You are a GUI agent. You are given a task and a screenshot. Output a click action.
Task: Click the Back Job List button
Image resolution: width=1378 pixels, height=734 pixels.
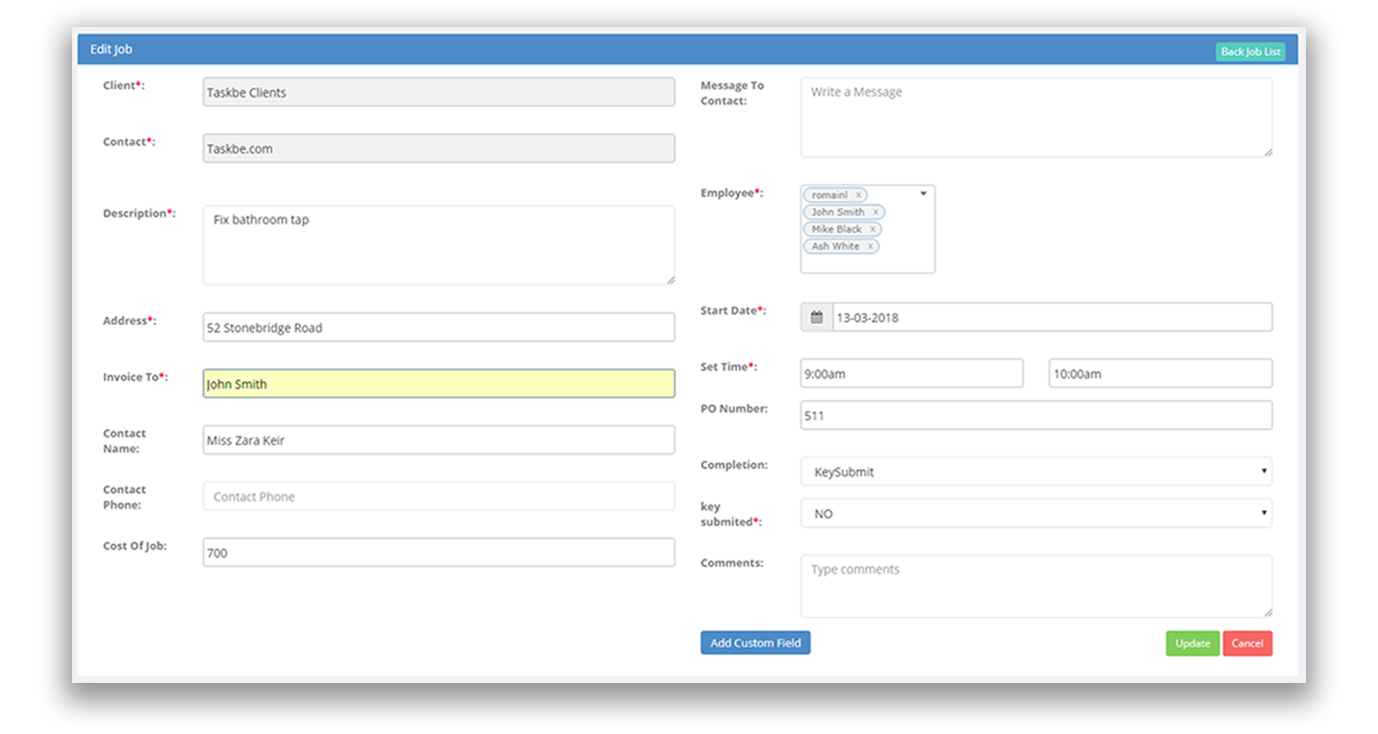[1250, 52]
